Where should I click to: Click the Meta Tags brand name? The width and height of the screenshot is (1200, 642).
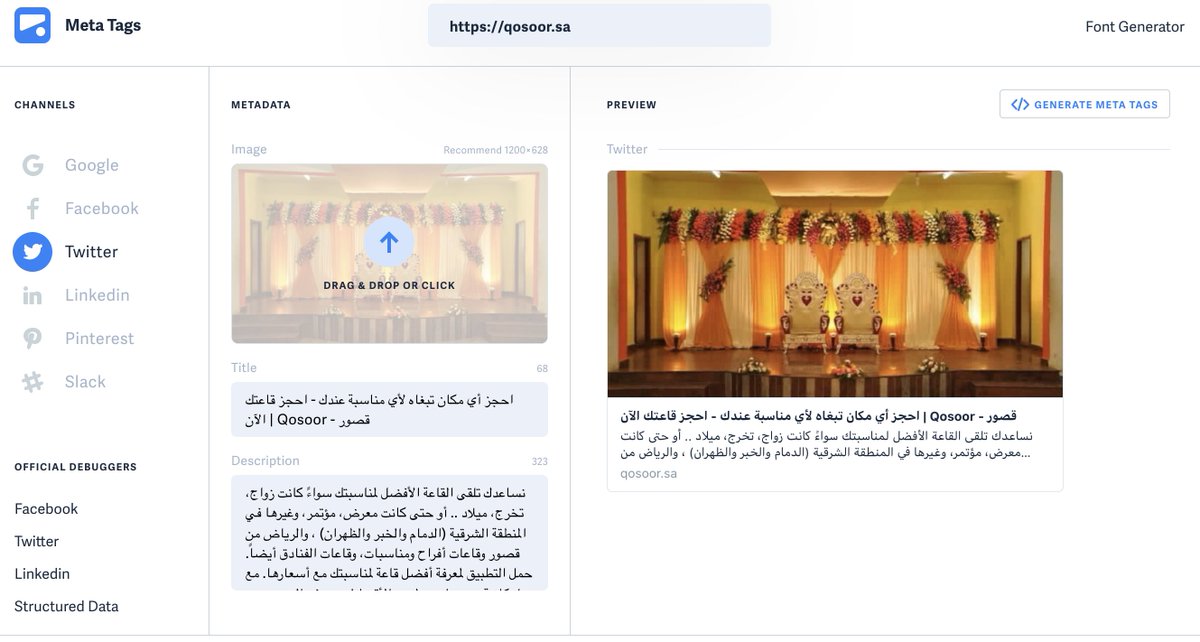pos(103,26)
